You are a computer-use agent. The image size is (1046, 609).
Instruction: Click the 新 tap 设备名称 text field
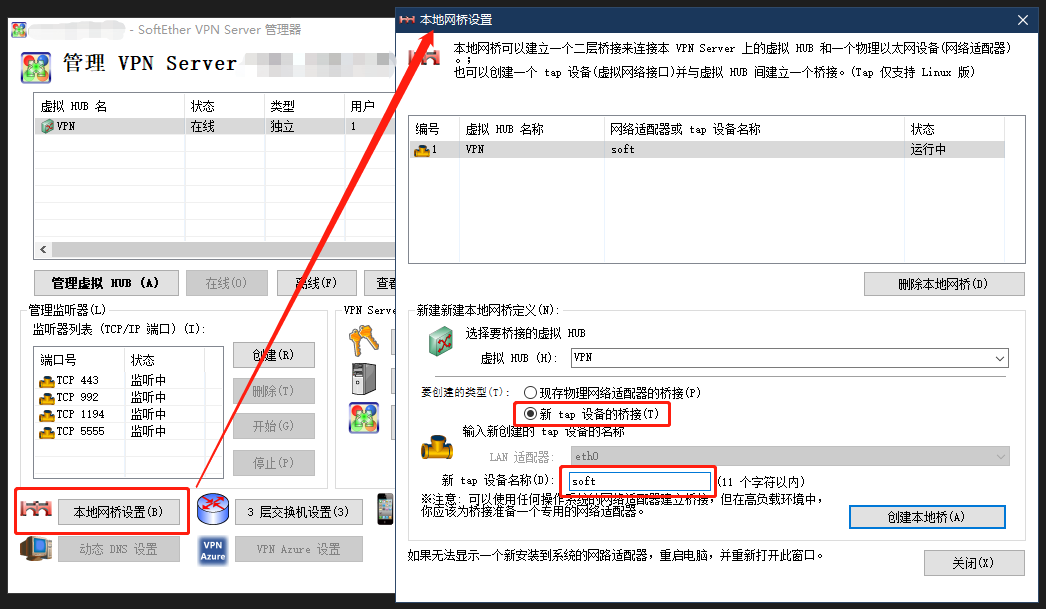point(638,481)
